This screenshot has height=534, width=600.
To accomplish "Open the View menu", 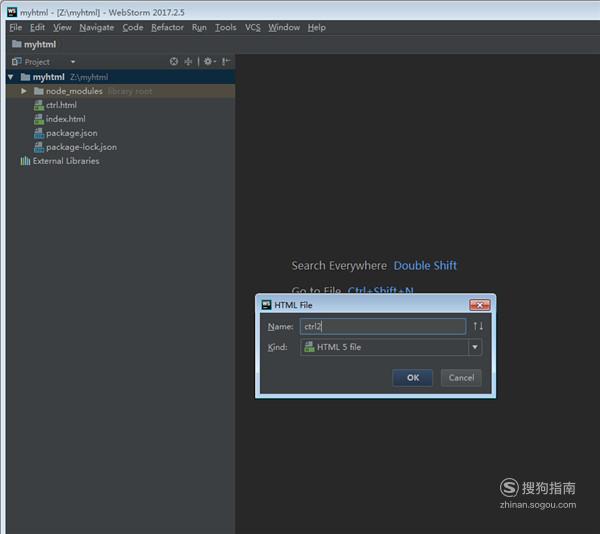I will click(x=62, y=28).
